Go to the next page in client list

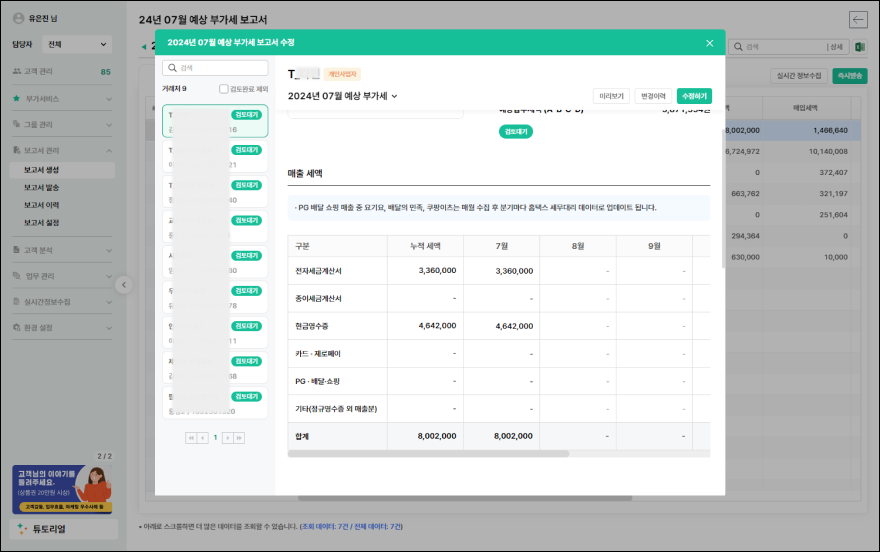(x=227, y=438)
